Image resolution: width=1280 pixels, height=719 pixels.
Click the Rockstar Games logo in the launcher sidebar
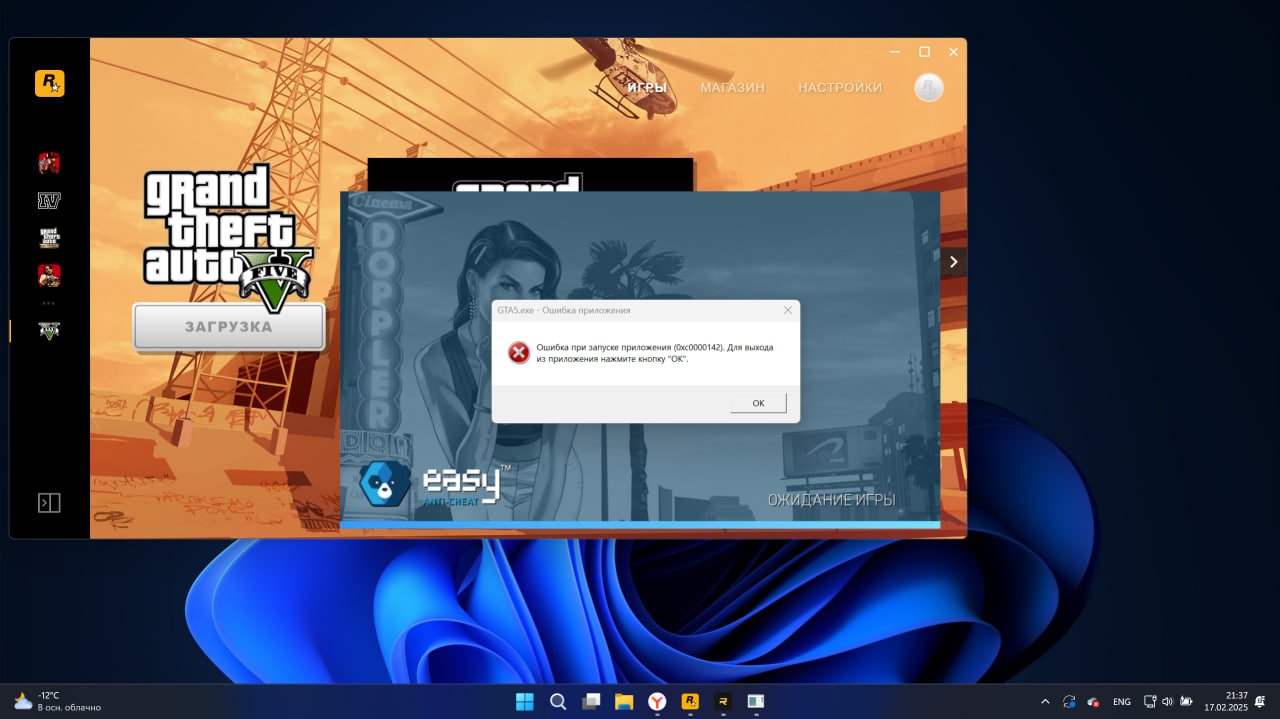pyautogui.click(x=49, y=83)
